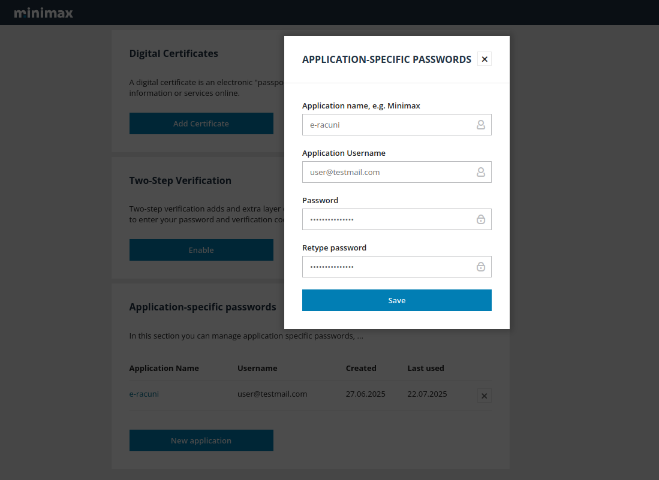The width and height of the screenshot is (659, 480).
Task: Open the e-racuni application link
Action: [144, 394]
